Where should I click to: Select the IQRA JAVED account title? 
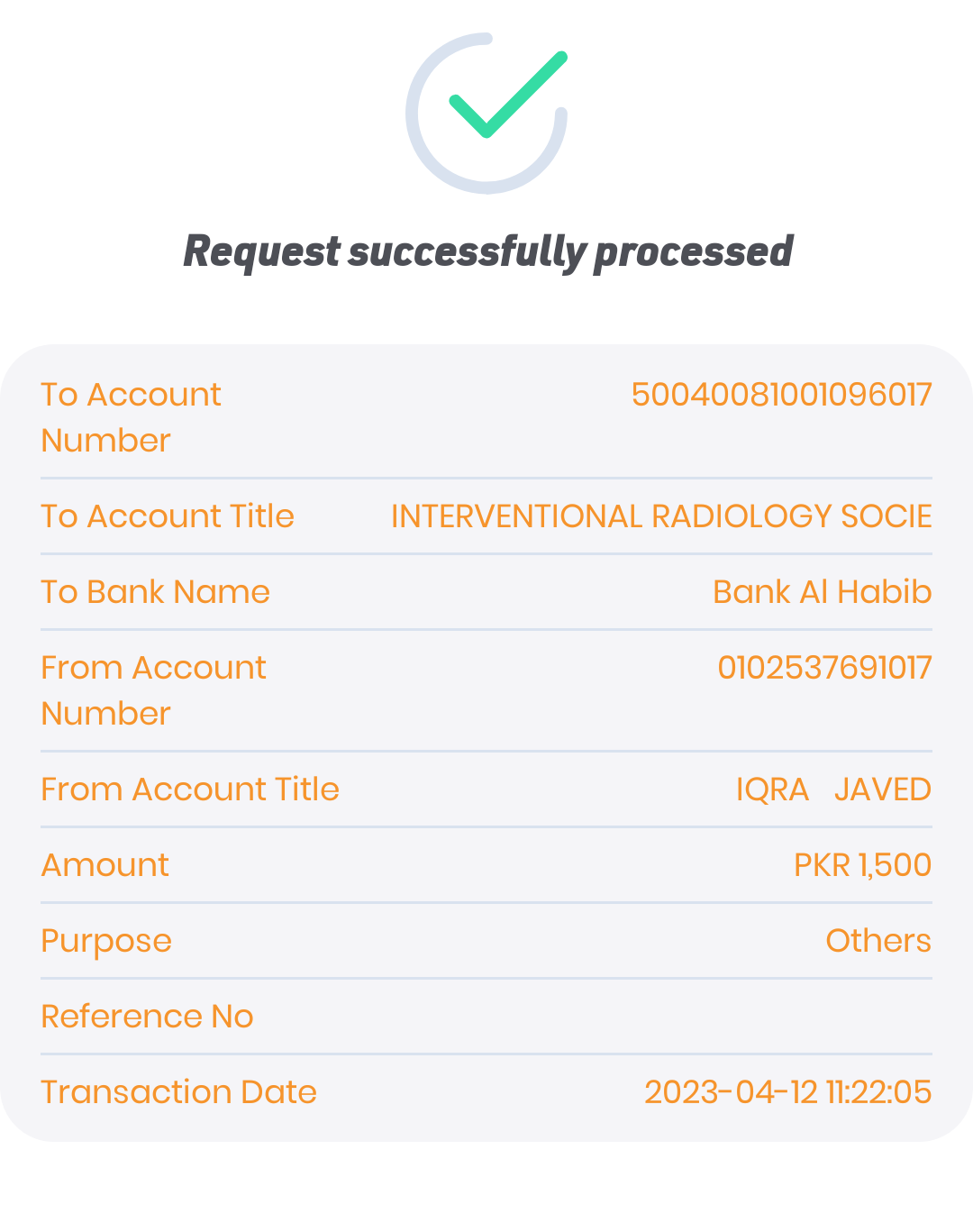[832, 789]
